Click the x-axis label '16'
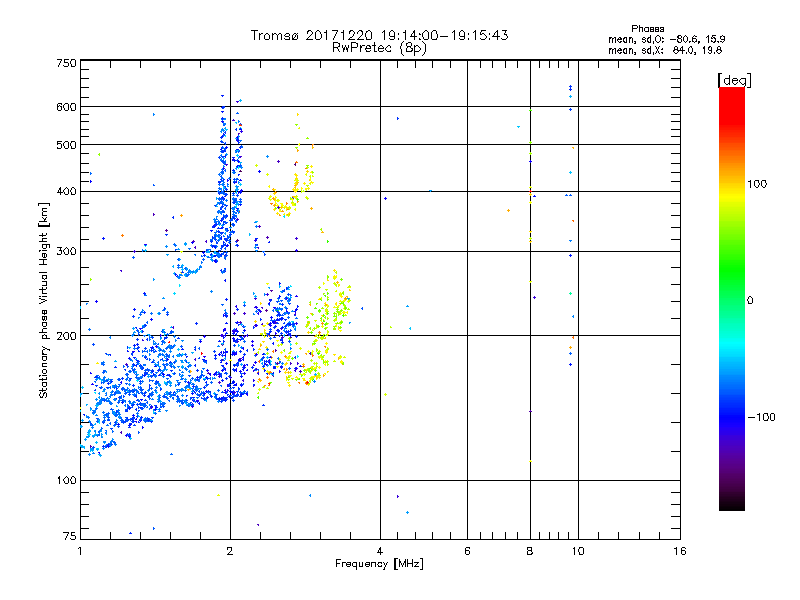Screen dimensions: 800x600 click(680, 551)
